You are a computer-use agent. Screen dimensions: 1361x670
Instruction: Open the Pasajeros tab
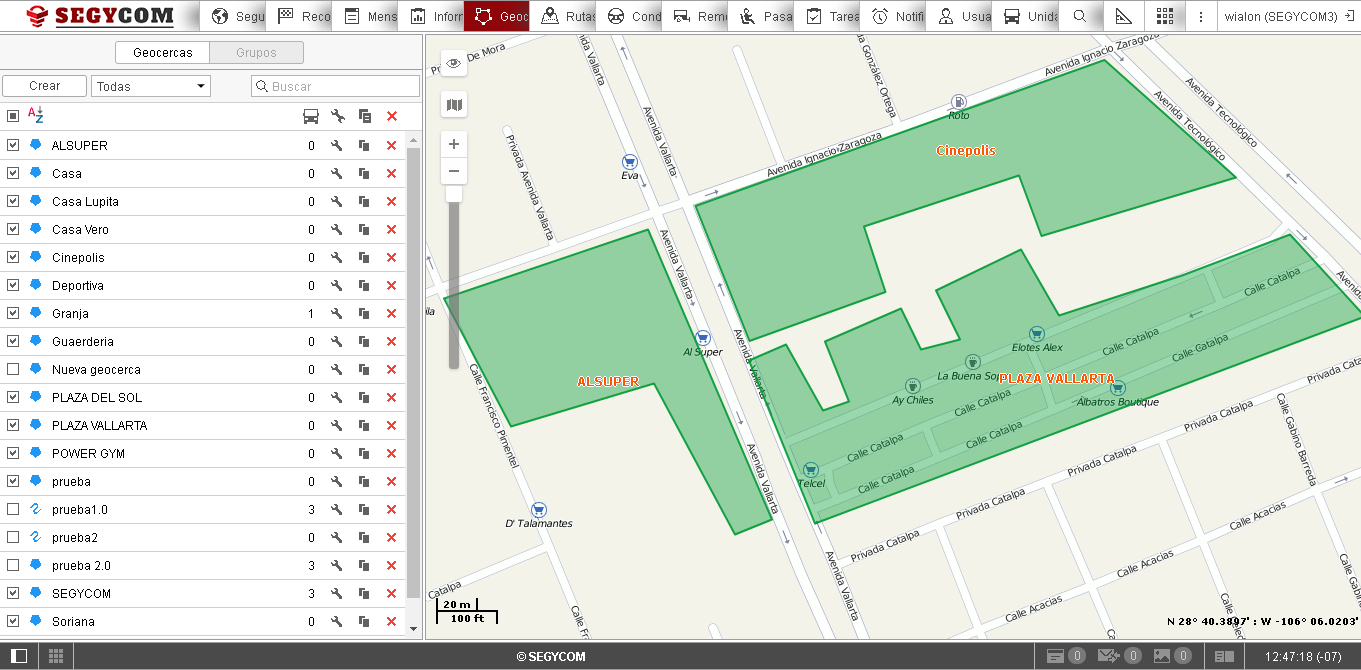[761, 16]
